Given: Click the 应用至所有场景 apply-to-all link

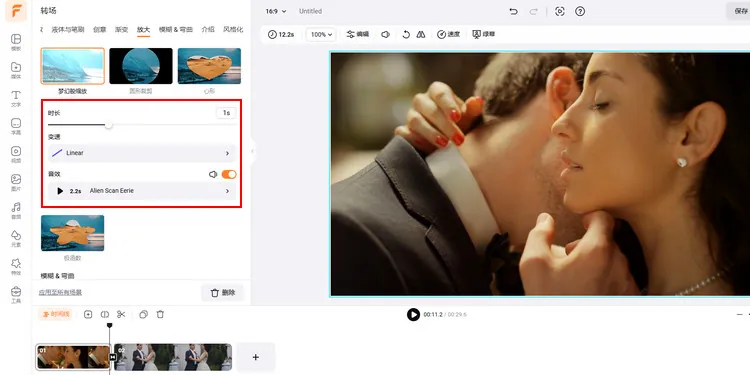Looking at the screenshot, I should (60, 293).
